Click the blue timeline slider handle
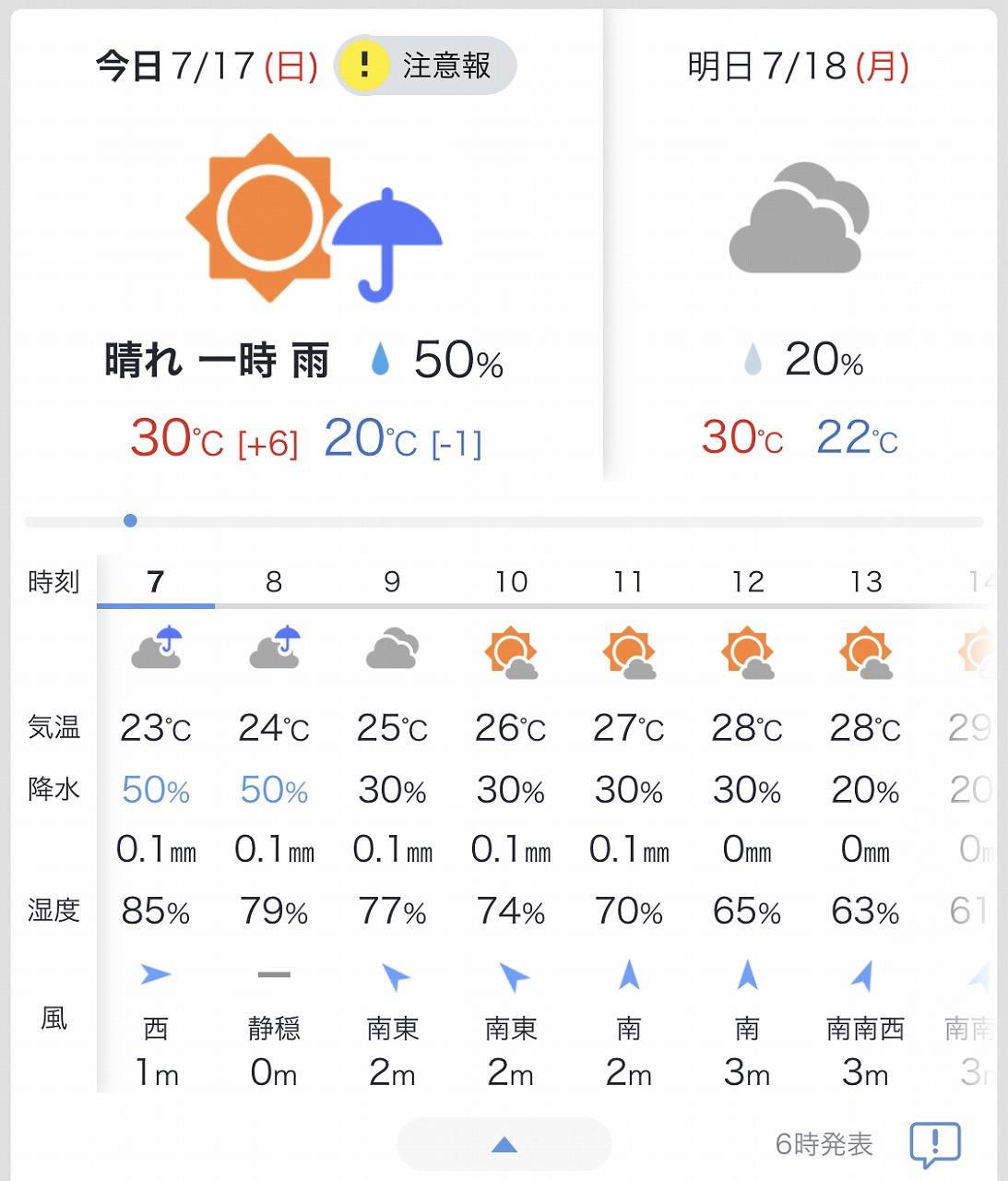 click(130, 520)
